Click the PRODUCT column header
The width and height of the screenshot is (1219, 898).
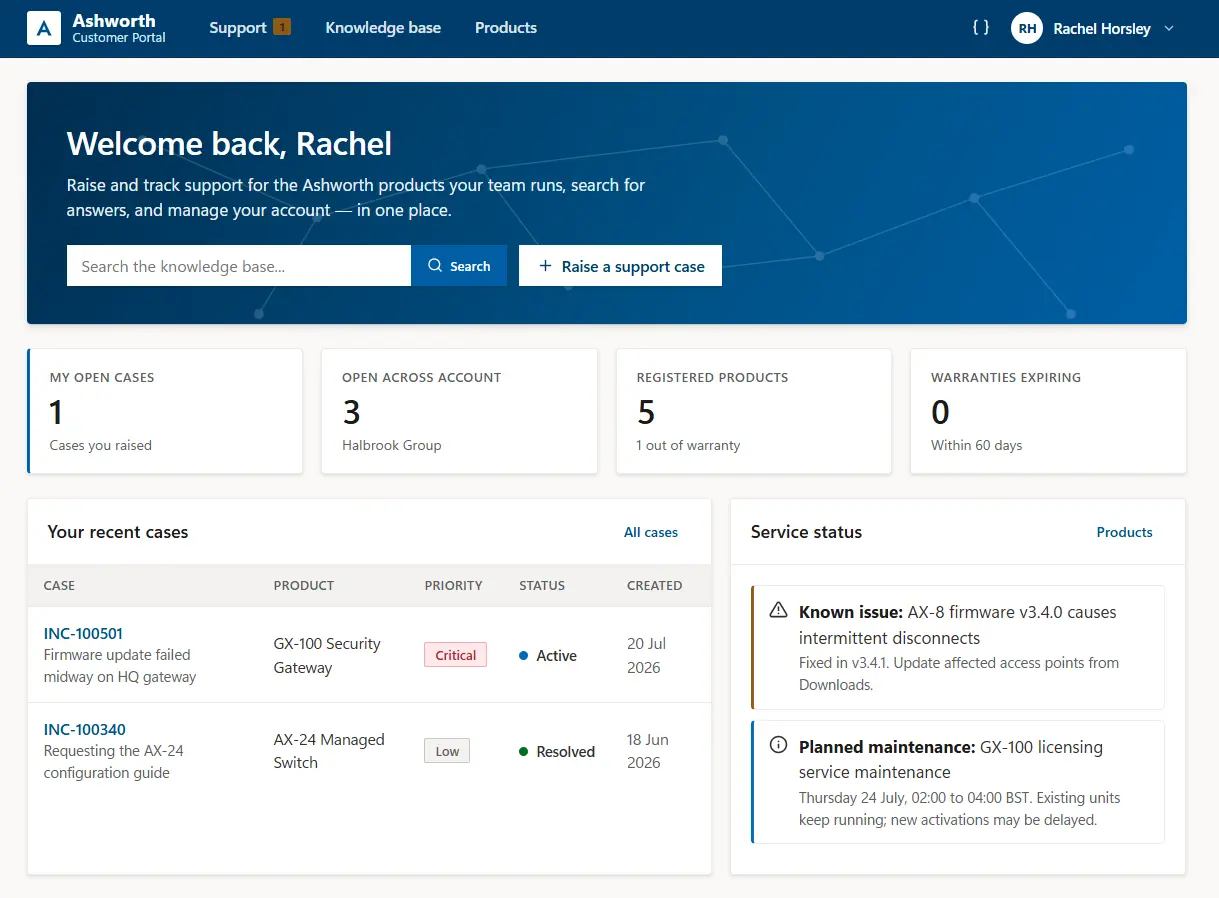304,585
